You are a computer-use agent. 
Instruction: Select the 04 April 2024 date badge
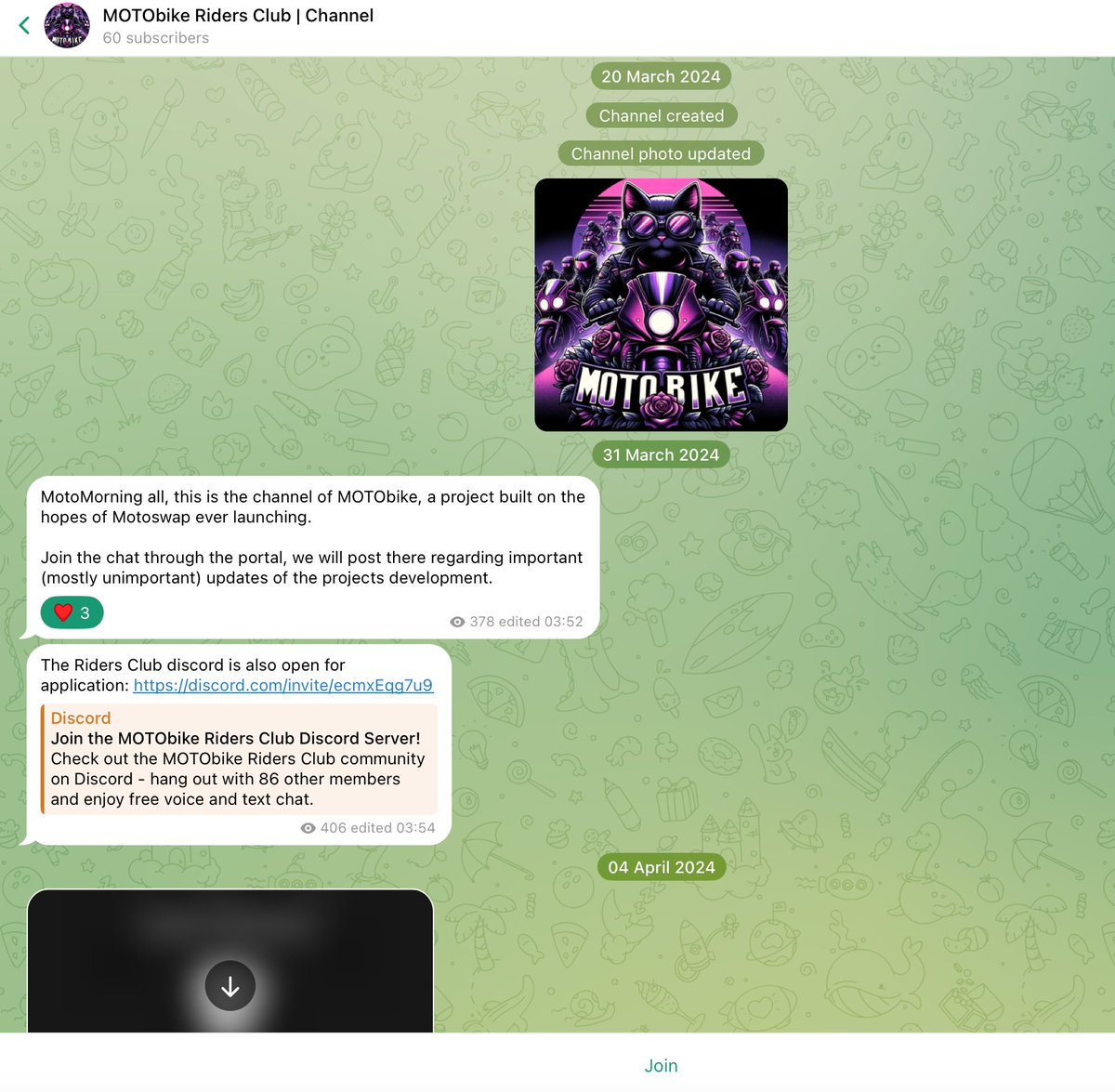pos(661,867)
